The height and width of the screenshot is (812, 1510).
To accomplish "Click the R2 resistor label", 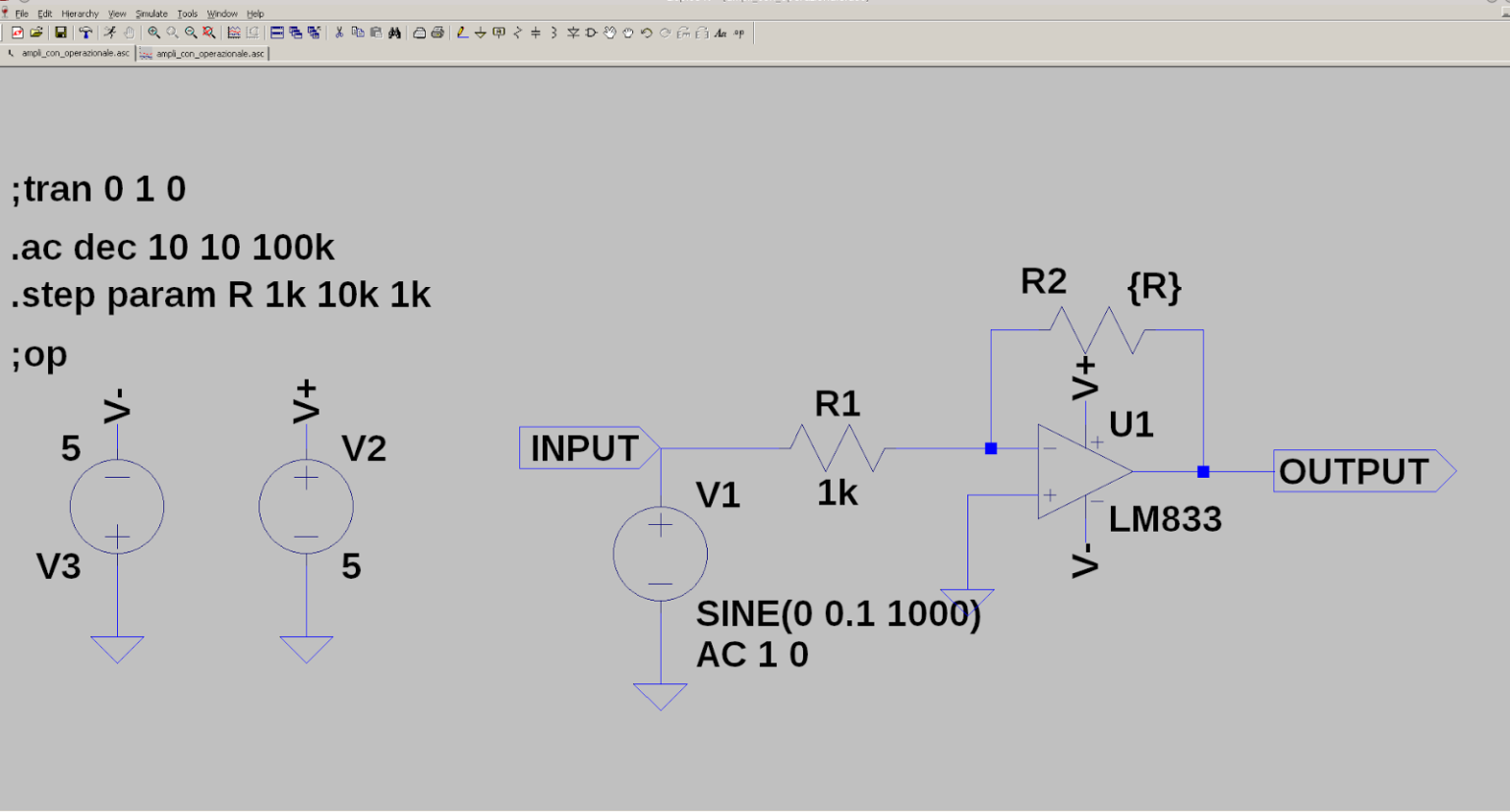I will click(x=1043, y=282).
